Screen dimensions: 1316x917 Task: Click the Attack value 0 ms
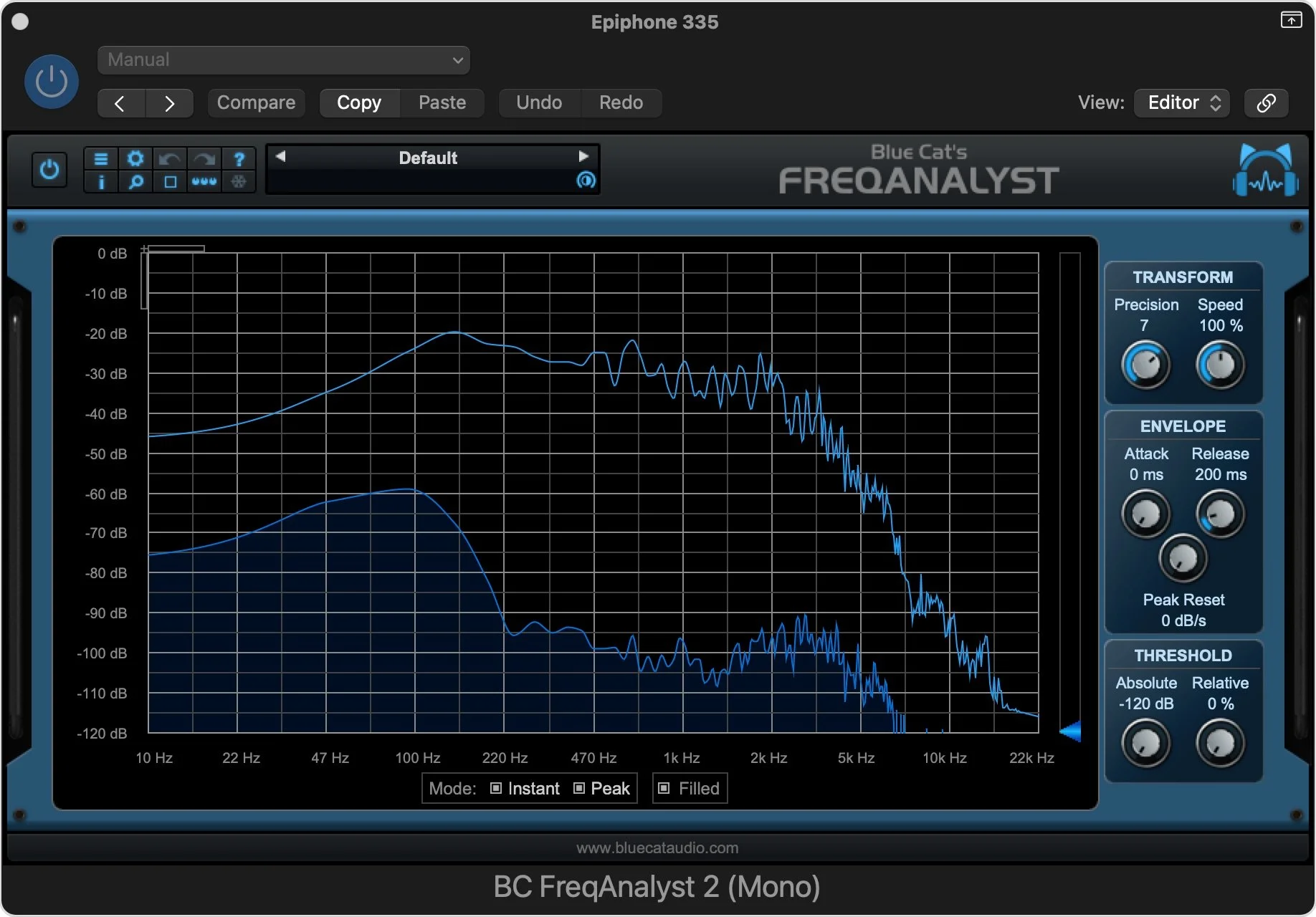click(1146, 475)
